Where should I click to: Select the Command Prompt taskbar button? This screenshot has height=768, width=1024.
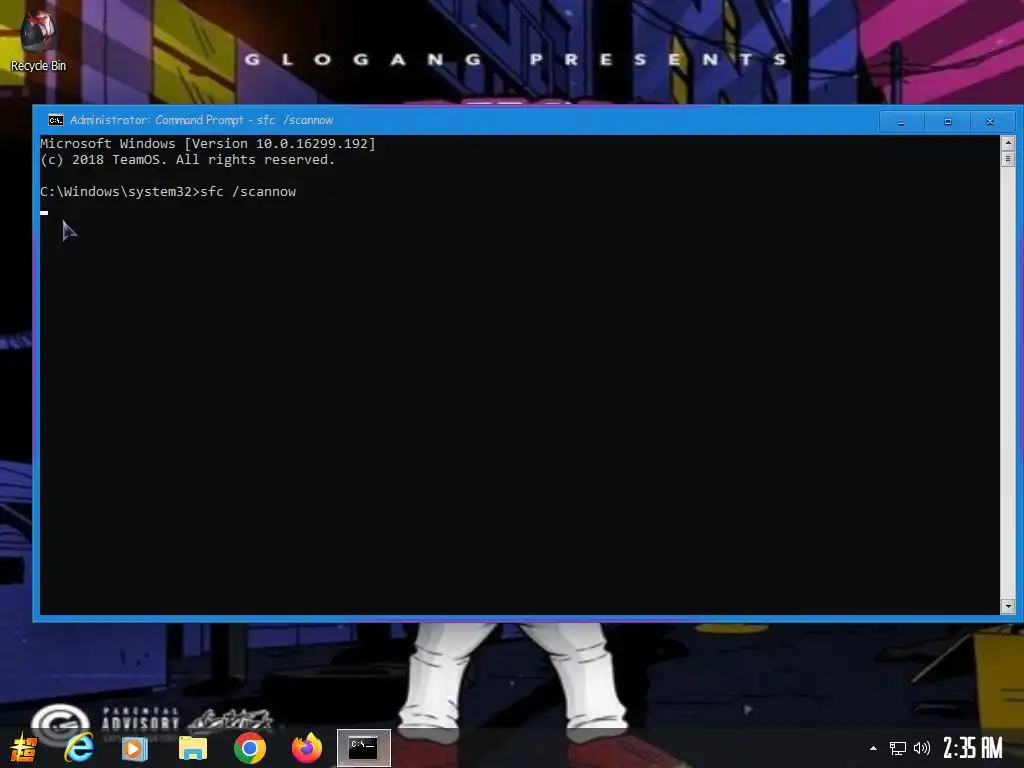(364, 748)
